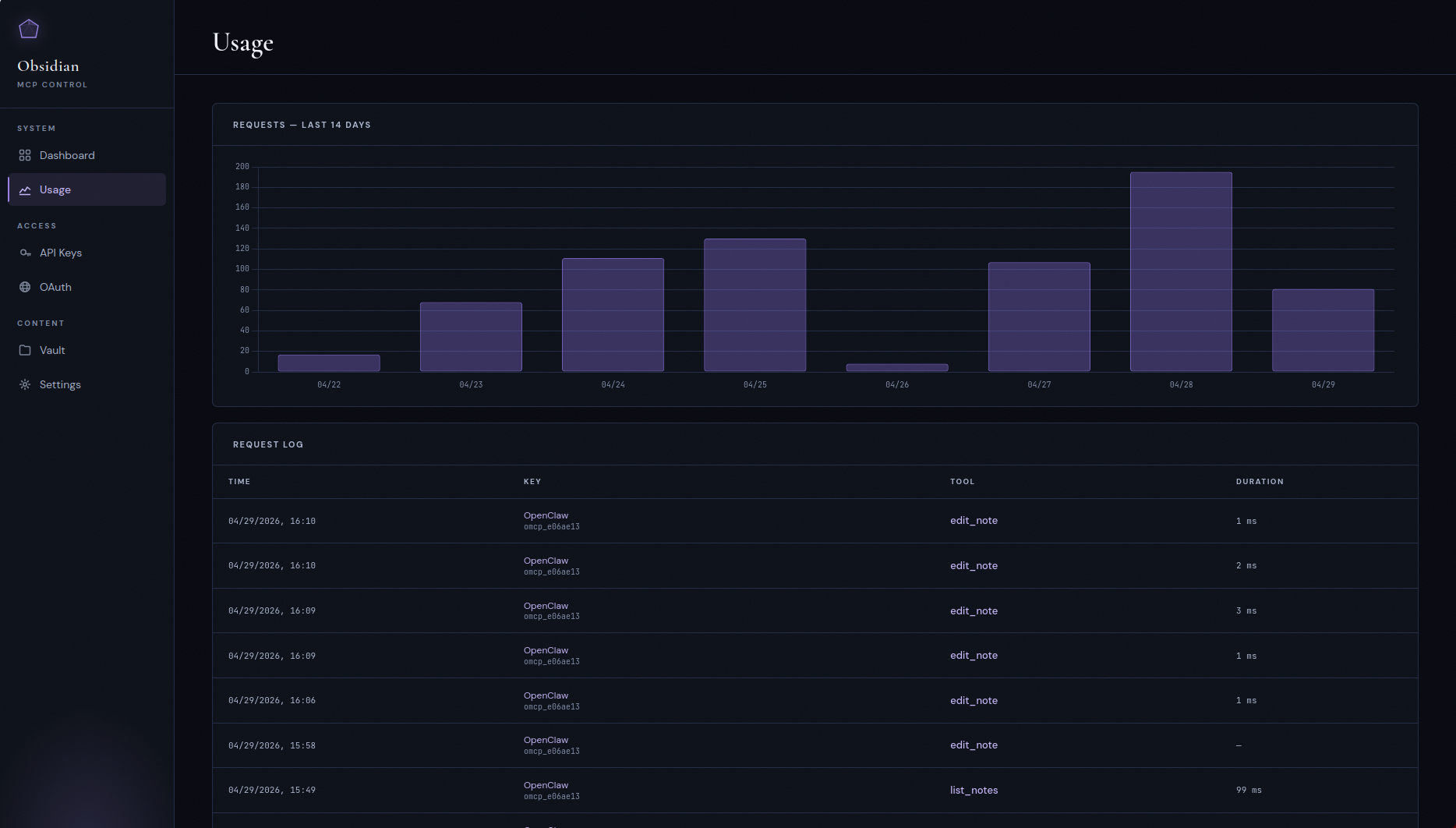Click the "Usage" page heading
This screenshot has width=1456, height=828.
coord(243,43)
